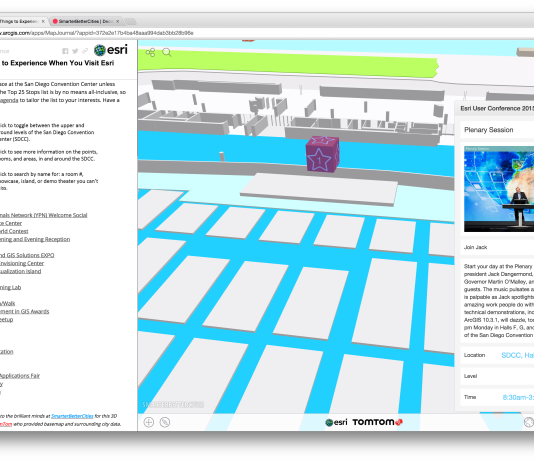This screenshot has height=462, width=534.
Task: Copy the story link icon
Action: tap(85, 51)
